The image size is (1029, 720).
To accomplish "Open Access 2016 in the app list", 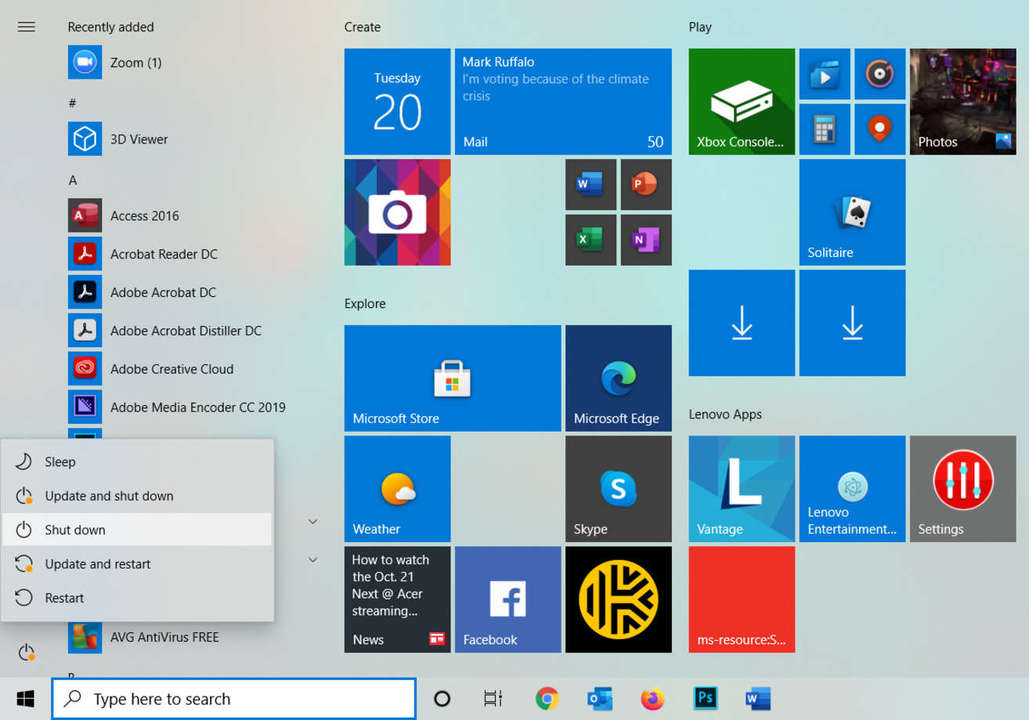I will pyautogui.click(x=123, y=216).
